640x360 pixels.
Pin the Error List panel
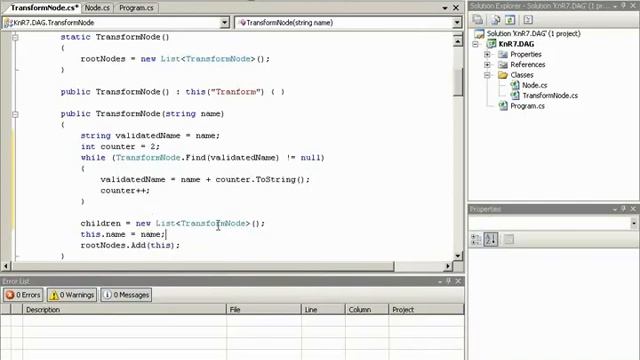coord(448,281)
